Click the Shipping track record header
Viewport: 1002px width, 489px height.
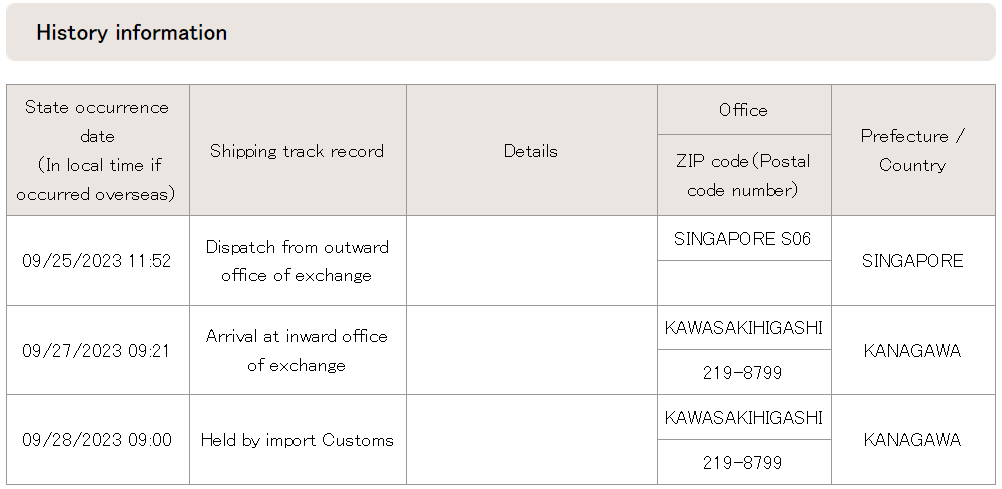[297, 151]
